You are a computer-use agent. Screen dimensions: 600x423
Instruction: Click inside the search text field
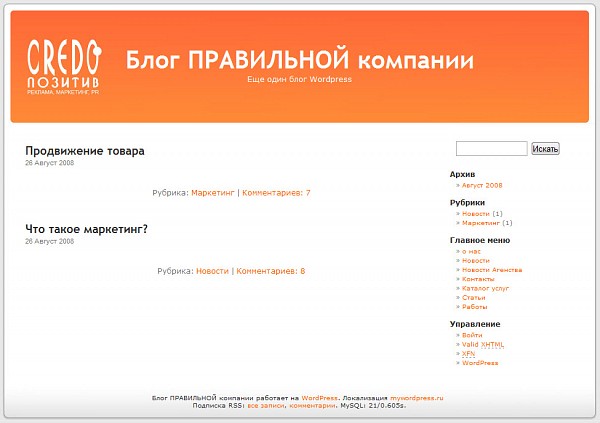coord(491,149)
